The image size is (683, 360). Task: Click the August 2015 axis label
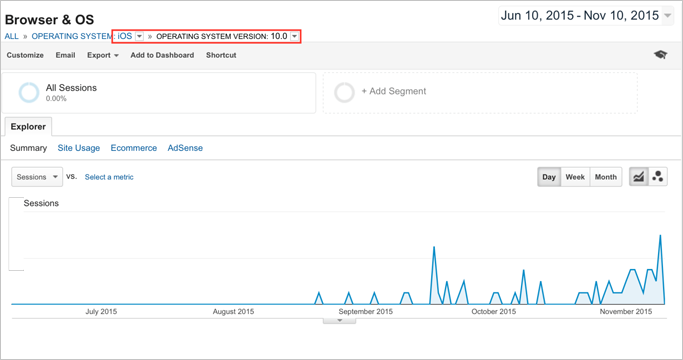point(233,312)
